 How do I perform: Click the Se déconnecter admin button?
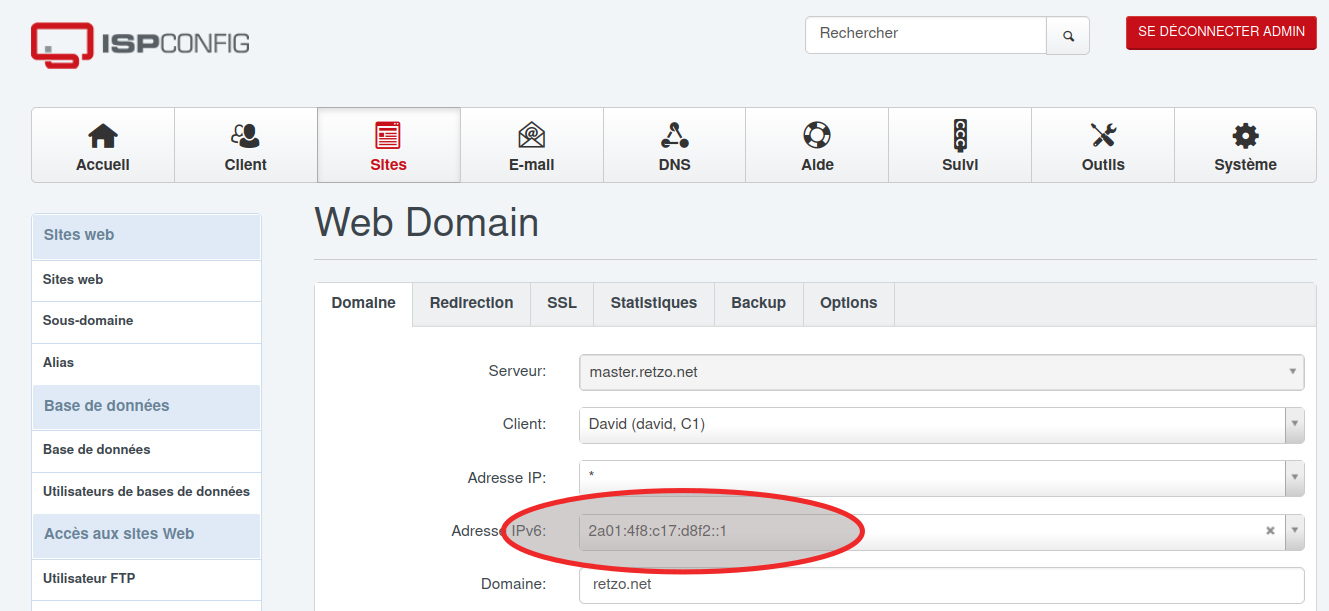tap(1221, 32)
